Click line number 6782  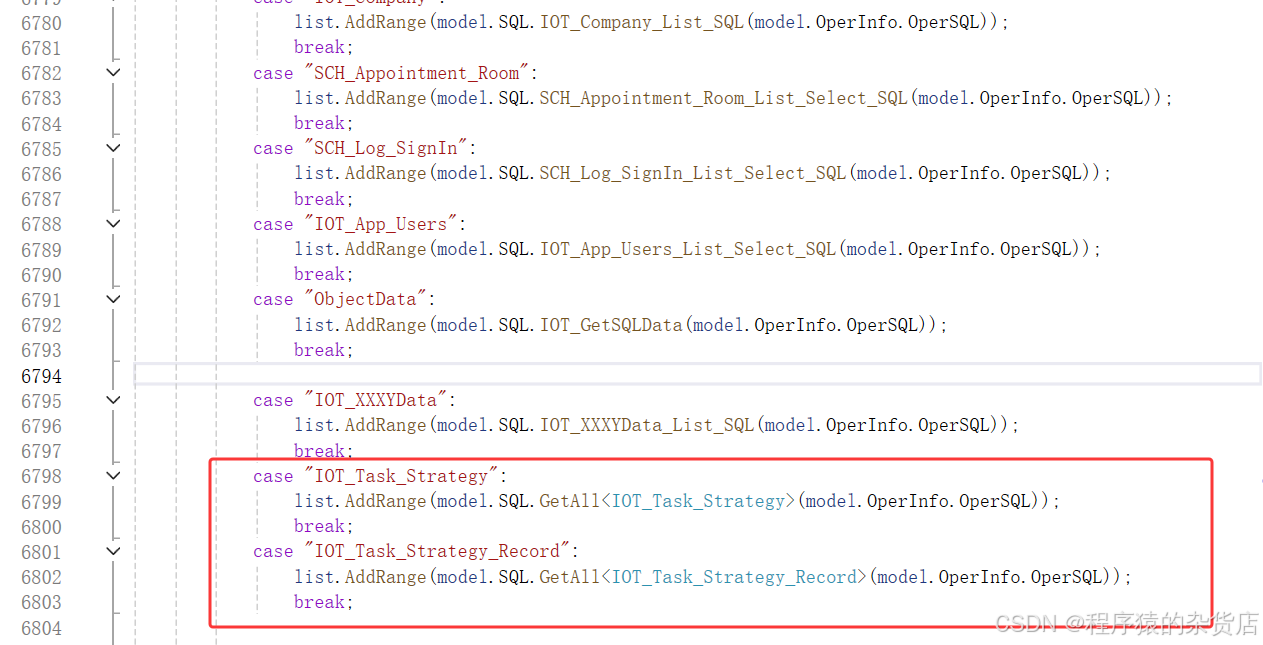pyautogui.click(x=41, y=73)
